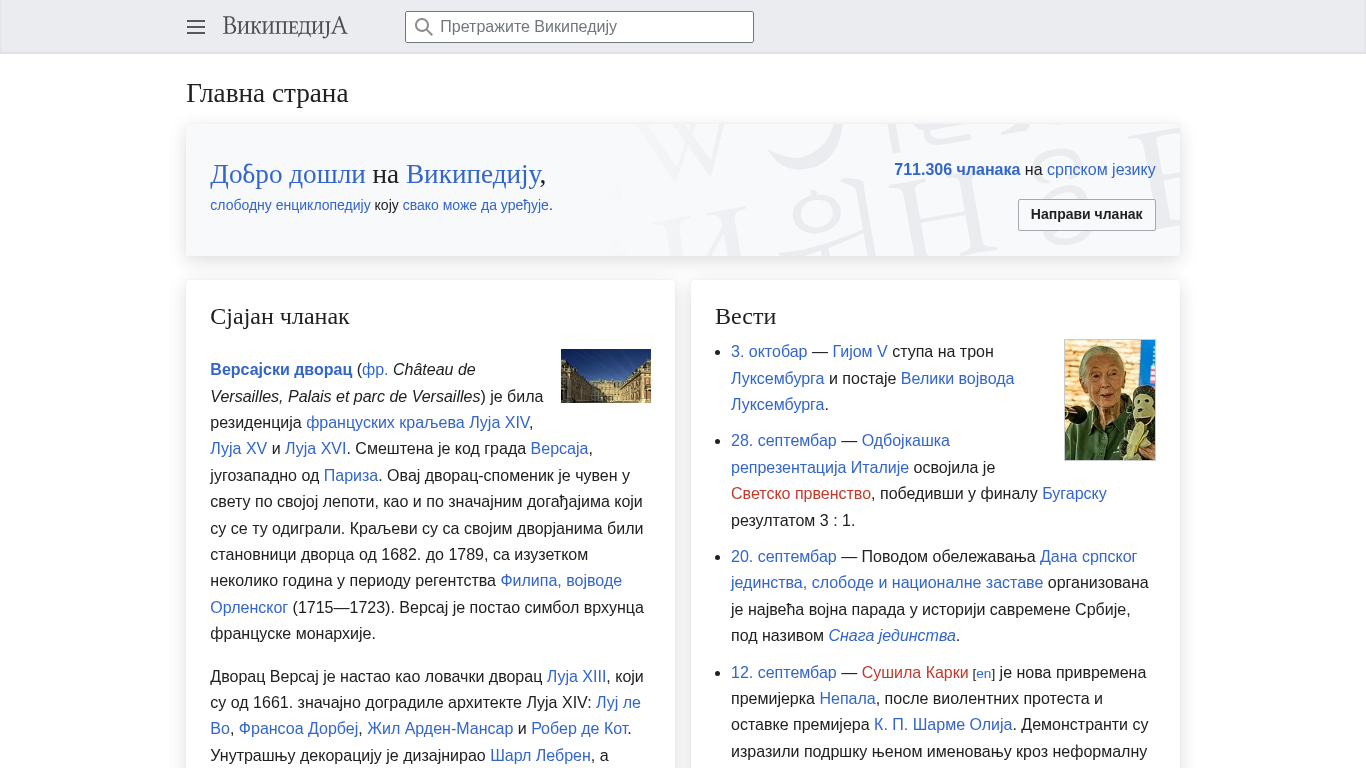Open the српском језику link

(x=1101, y=170)
